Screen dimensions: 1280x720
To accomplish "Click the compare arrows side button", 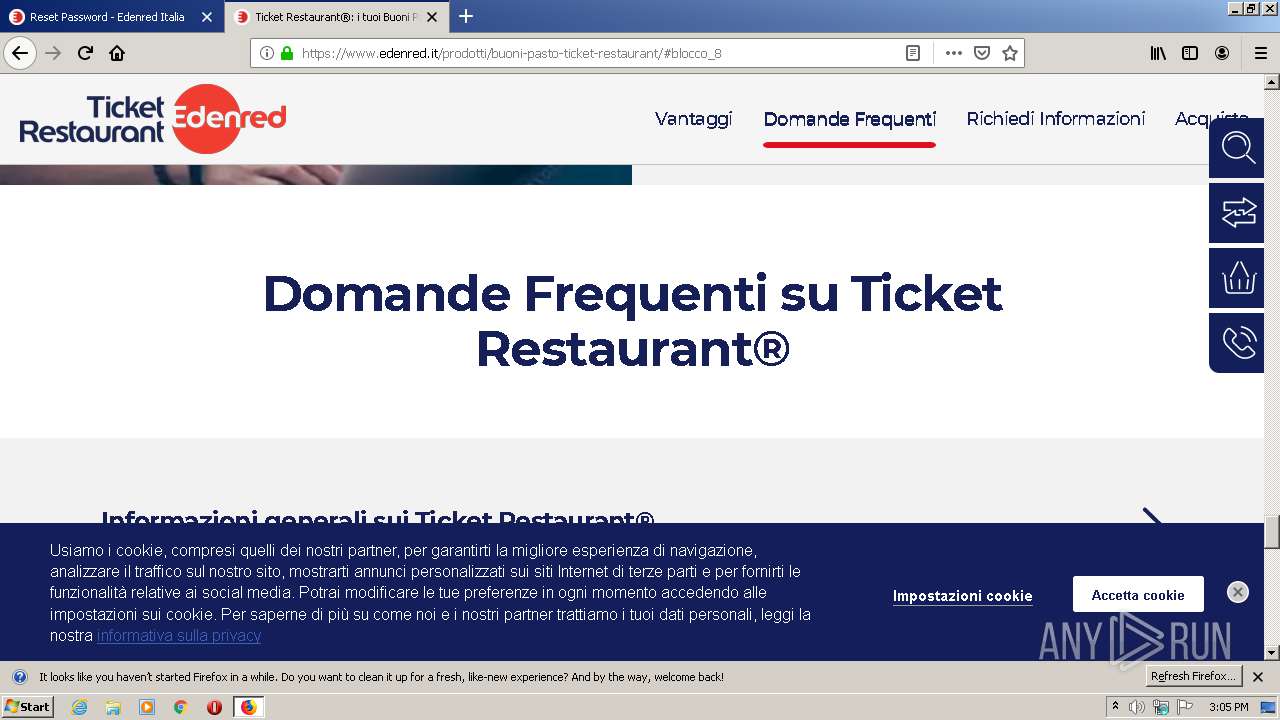I will pos(1237,213).
